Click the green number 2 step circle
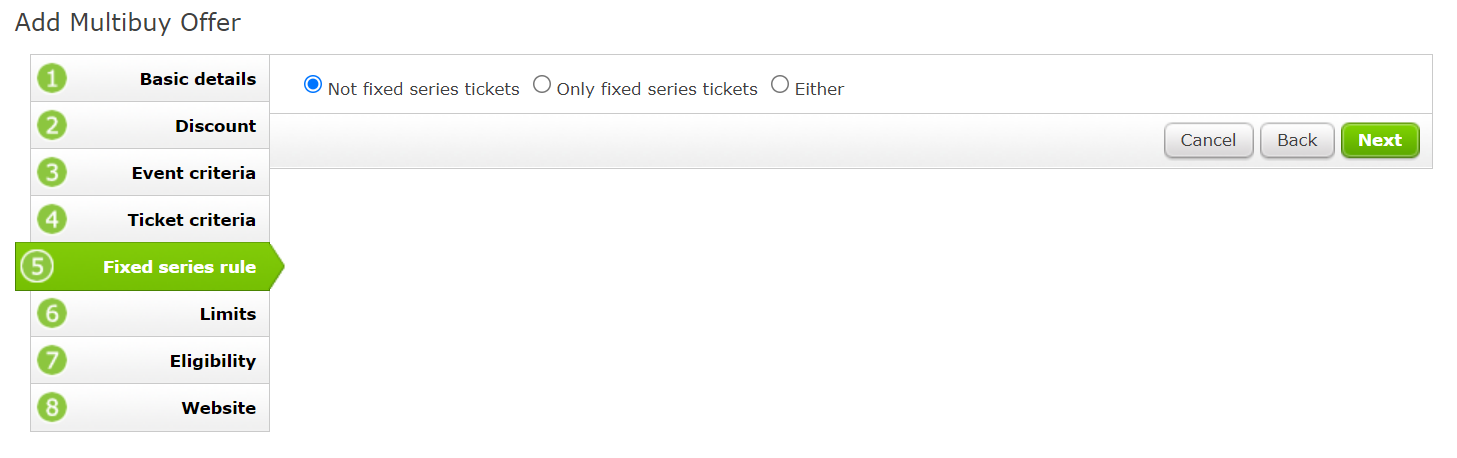 pyautogui.click(x=52, y=125)
